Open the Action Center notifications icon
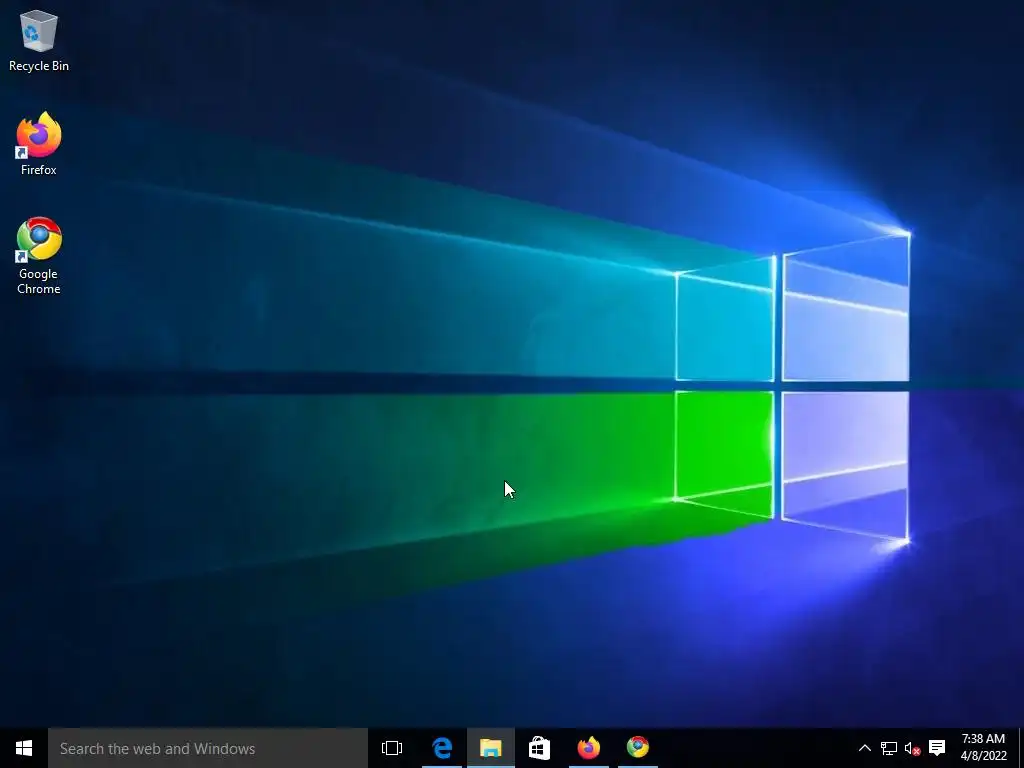1024x768 pixels. point(937,748)
